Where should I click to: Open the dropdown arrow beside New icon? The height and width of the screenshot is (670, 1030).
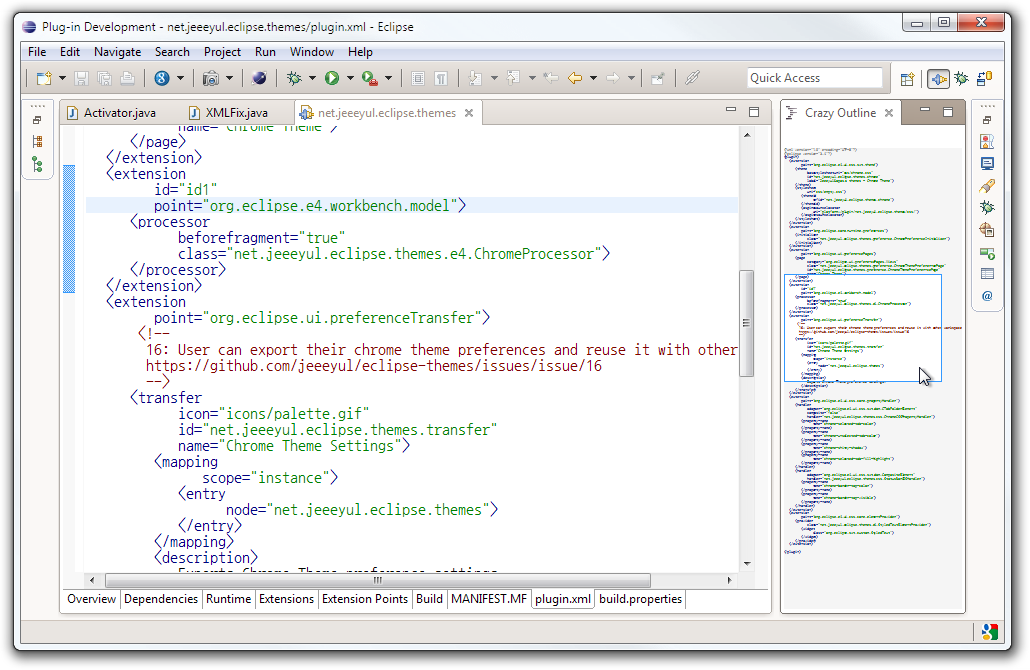[62, 78]
